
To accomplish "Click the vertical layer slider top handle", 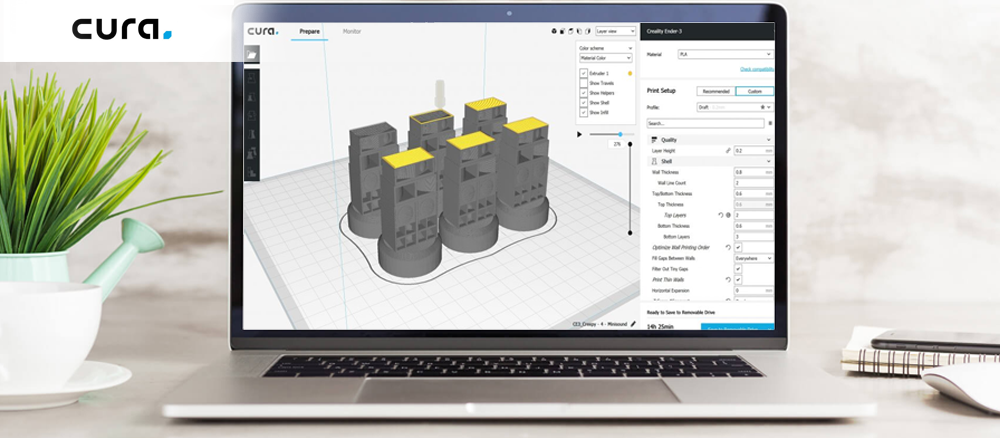I will [630, 143].
